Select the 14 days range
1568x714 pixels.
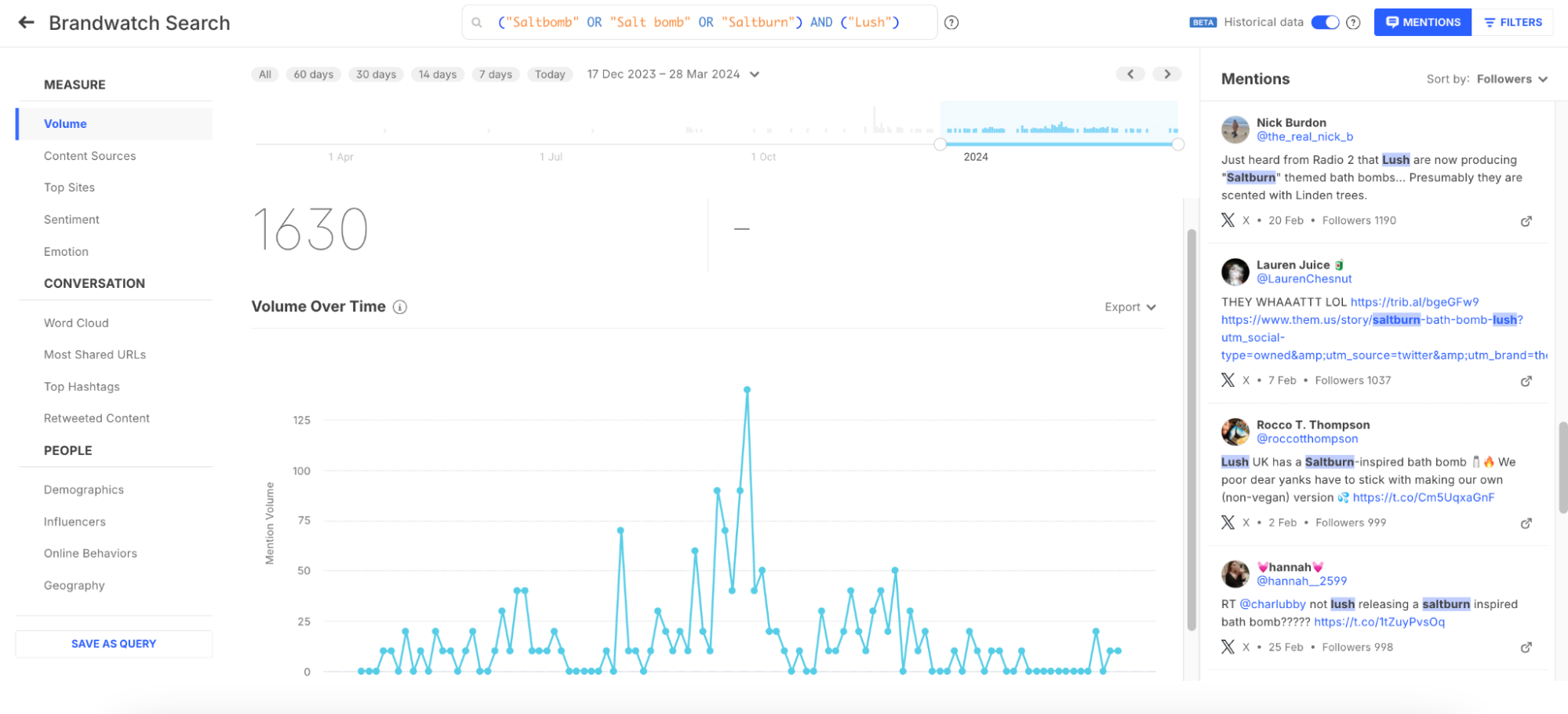click(438, 75)
